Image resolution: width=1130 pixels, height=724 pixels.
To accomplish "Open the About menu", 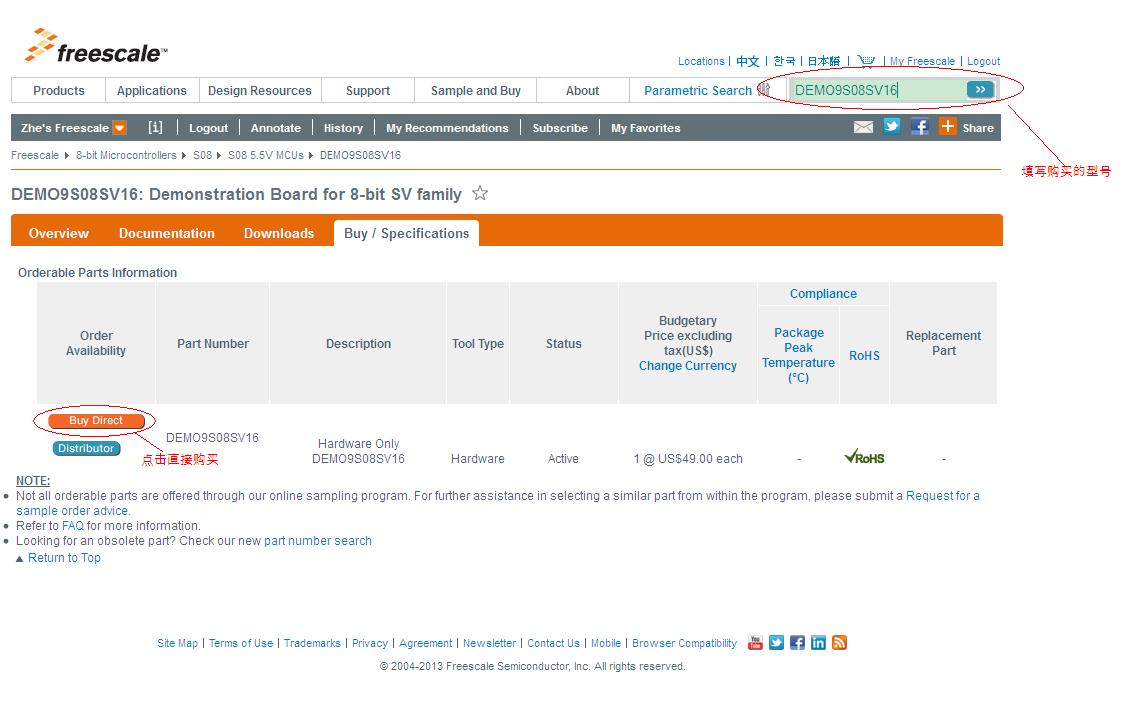I will coord(582,91).
